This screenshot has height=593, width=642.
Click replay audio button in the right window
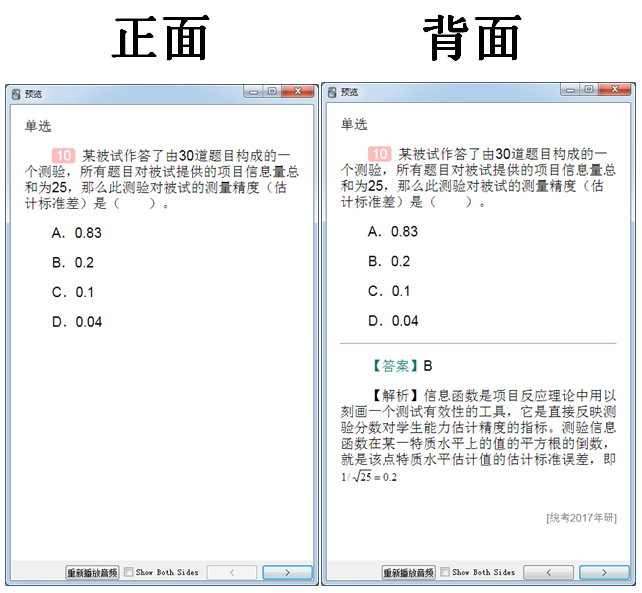[x=408, y=572]
